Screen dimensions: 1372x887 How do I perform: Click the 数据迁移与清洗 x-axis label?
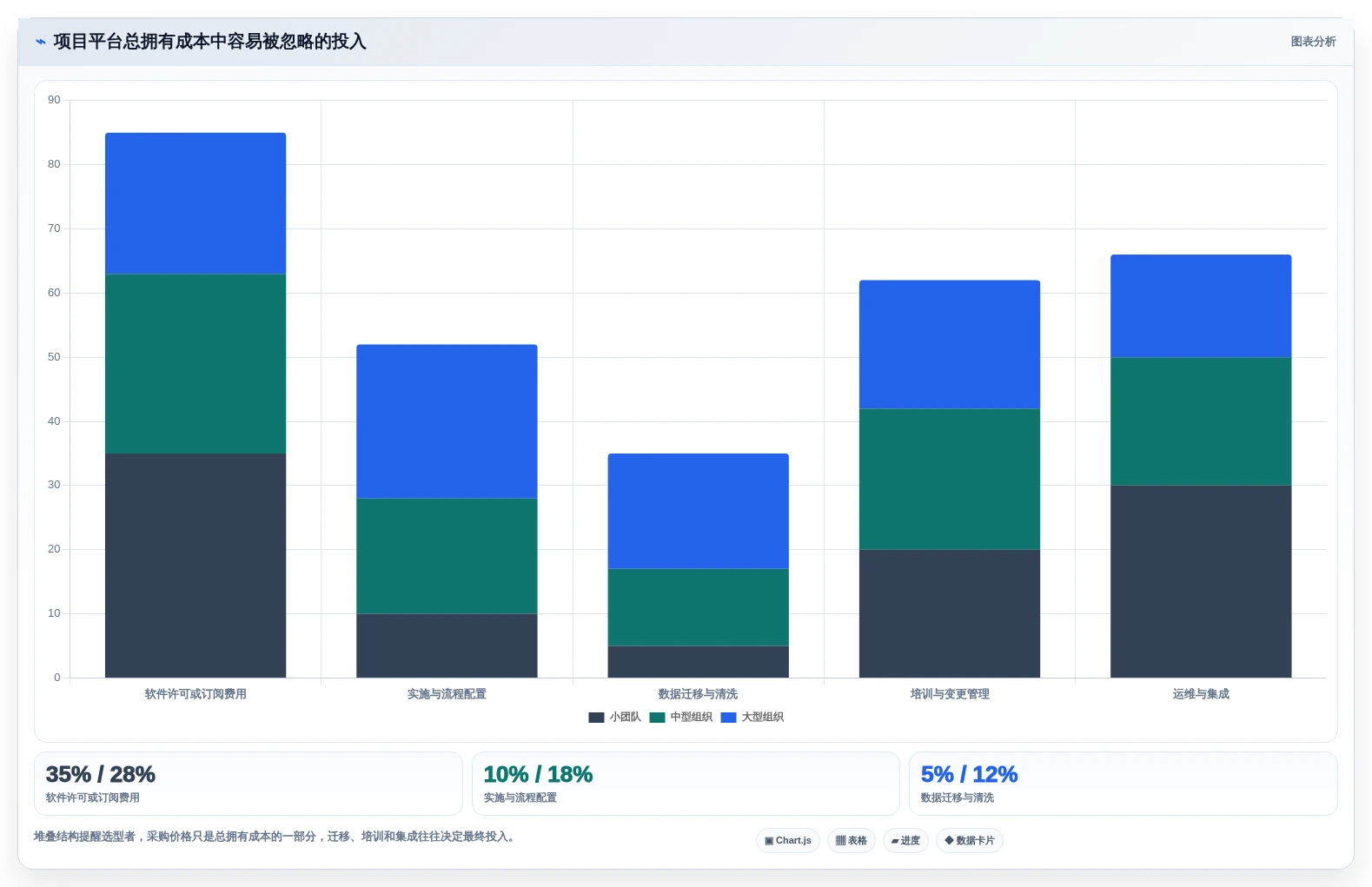coord(698,694)
